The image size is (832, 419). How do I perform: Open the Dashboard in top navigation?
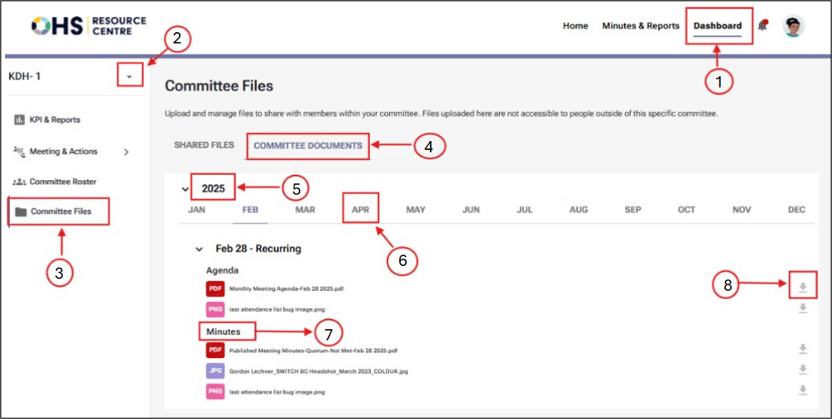(718, 26)
